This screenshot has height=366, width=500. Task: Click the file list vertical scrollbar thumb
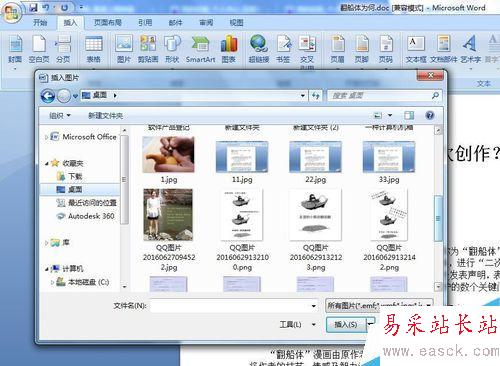pyautogui.click(x=438, y=219)
